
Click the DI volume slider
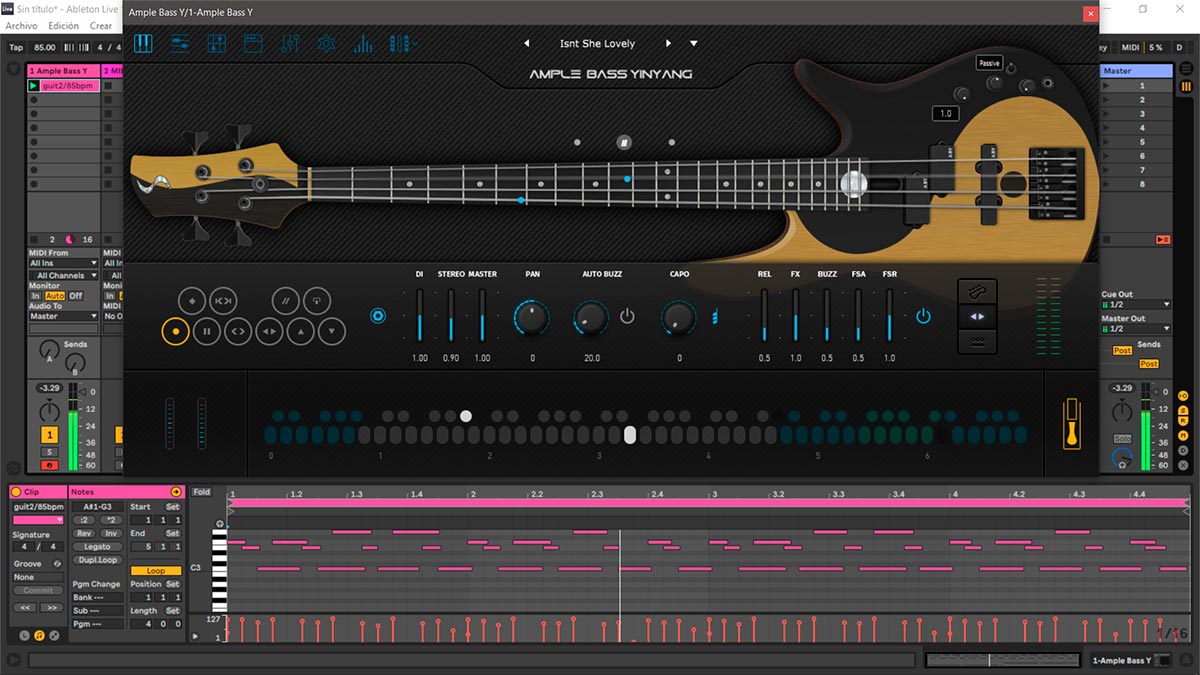[x=420, y=316]
